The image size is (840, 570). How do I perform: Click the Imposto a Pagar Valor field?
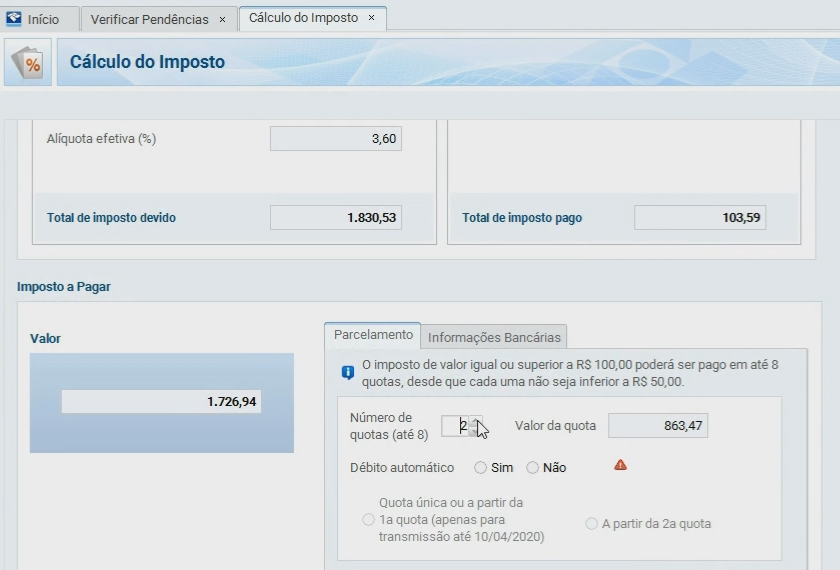pos(161,401)
